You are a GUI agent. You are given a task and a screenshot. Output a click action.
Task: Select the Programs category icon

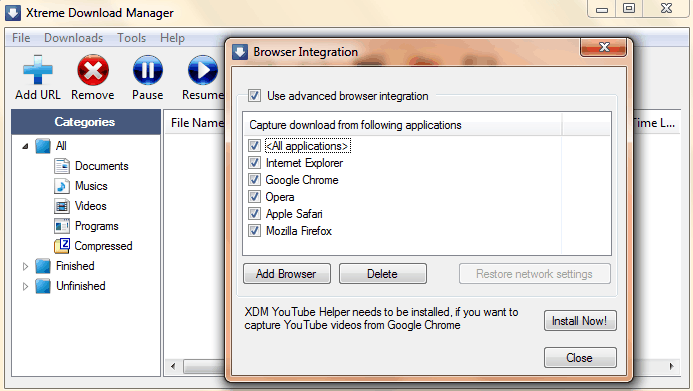[62, 226]
